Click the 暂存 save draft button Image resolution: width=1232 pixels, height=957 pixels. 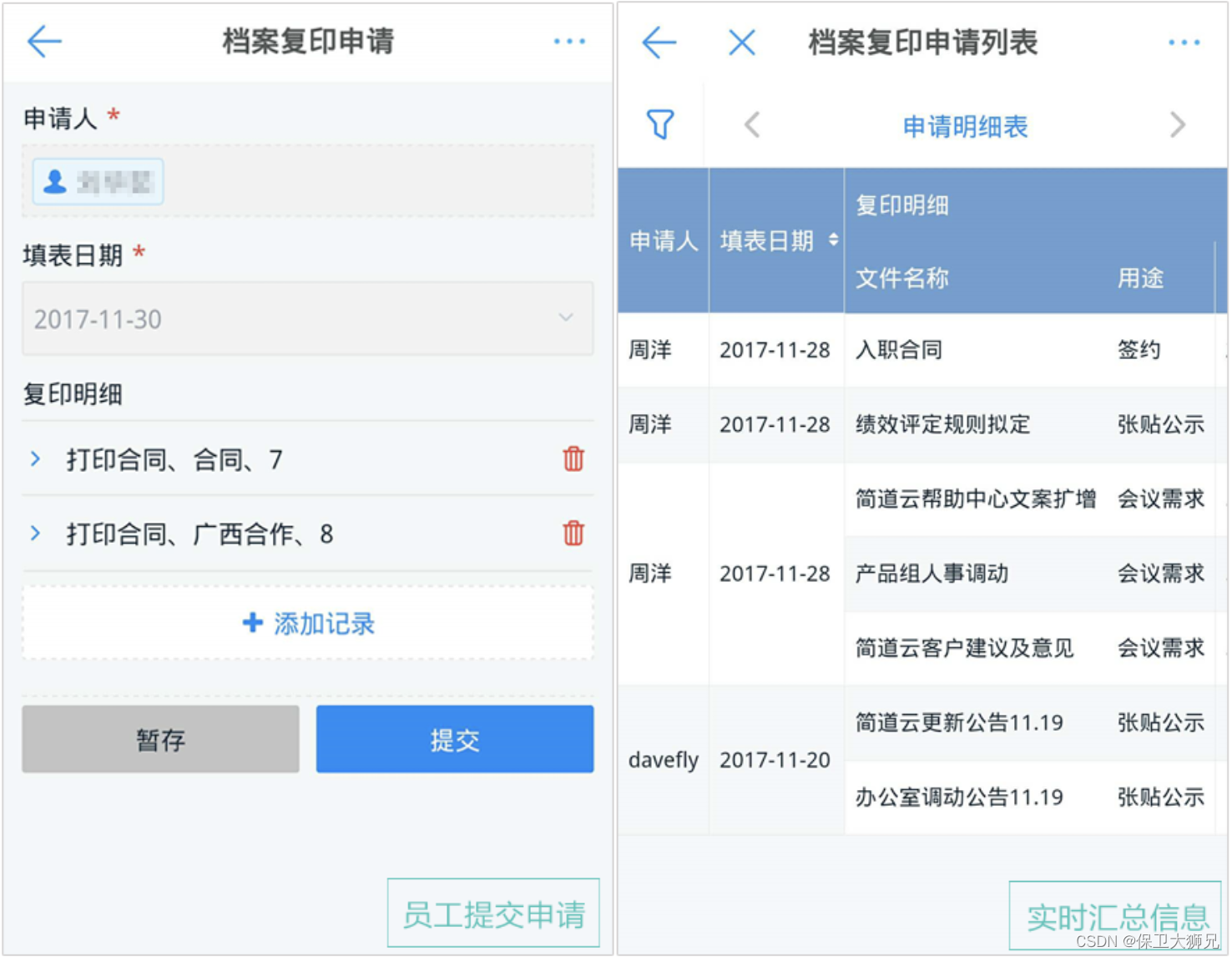[160, 739]
